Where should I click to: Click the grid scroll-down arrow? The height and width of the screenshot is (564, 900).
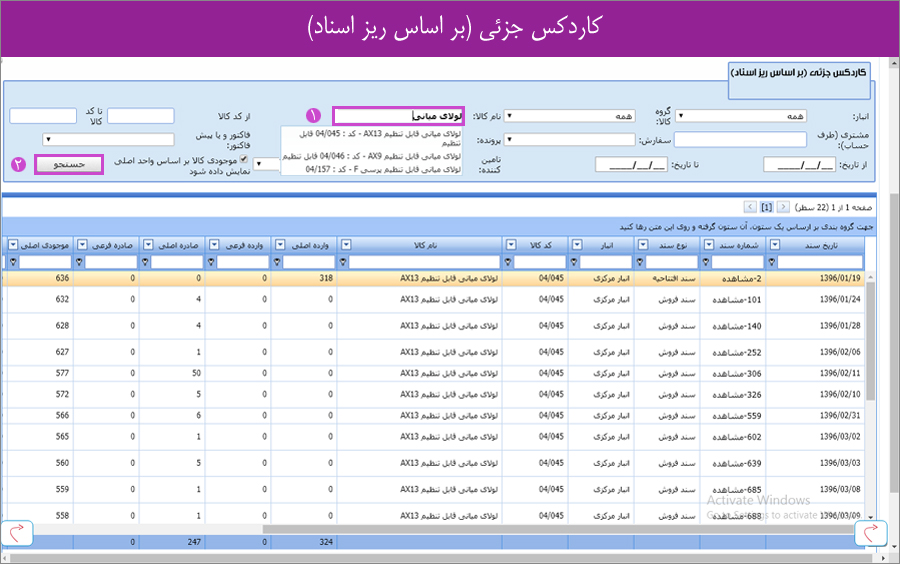coord(870,517)
